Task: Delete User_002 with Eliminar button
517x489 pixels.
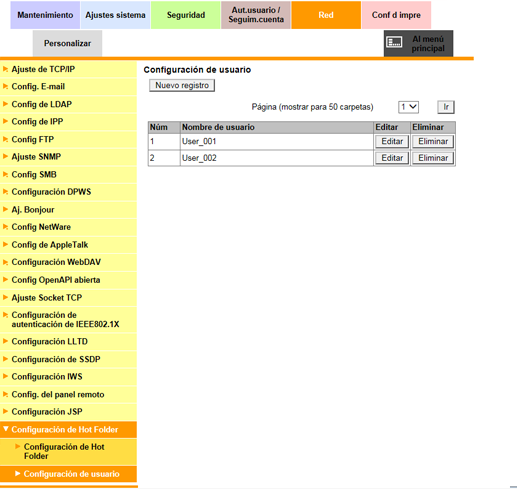Action: pos(433,158)
